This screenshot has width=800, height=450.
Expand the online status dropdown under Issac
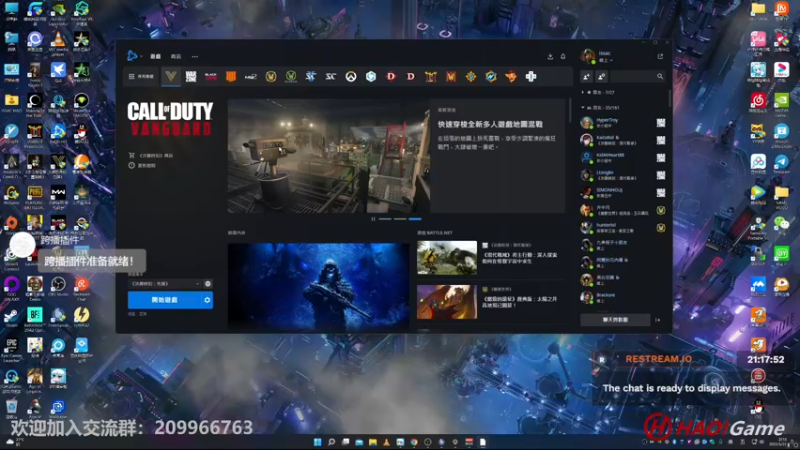[606, 61]
